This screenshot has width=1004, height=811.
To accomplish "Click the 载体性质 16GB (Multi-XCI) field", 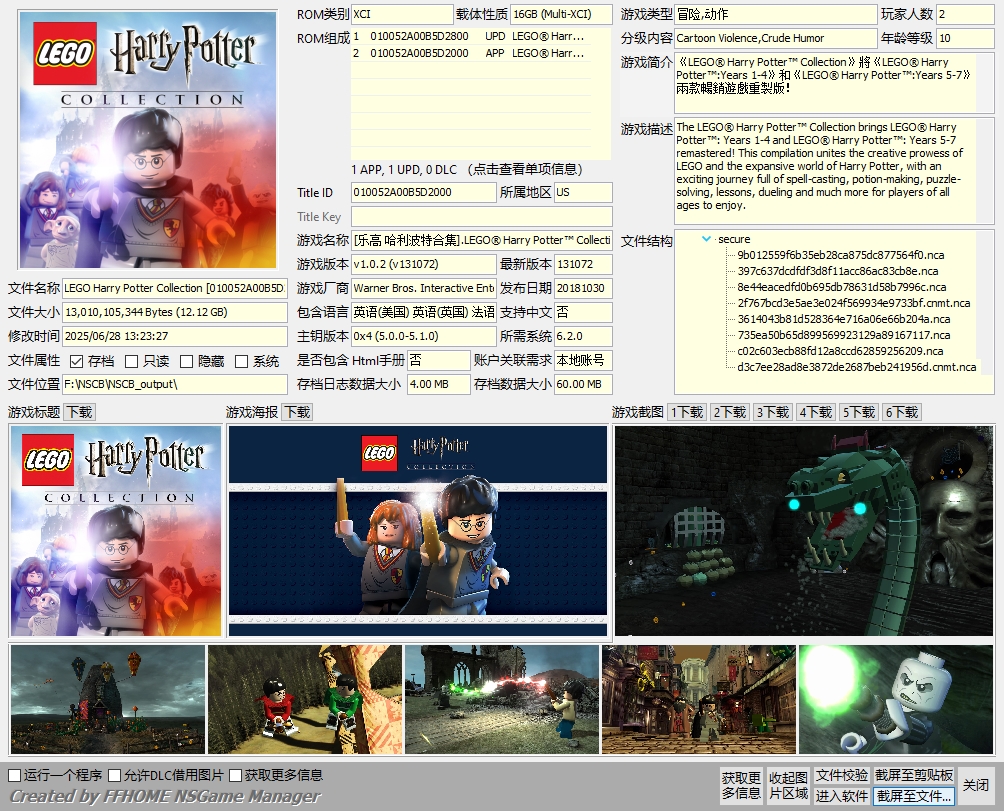I will pyautogui.click(x=562, y=14).
